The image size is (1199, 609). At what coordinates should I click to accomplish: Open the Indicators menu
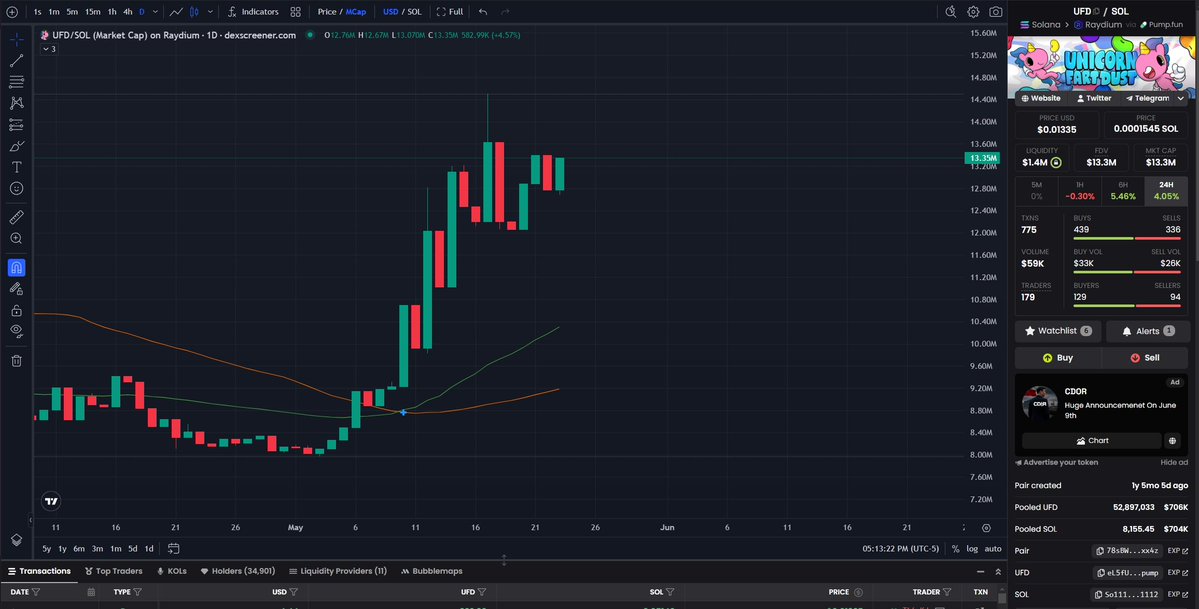253,11
